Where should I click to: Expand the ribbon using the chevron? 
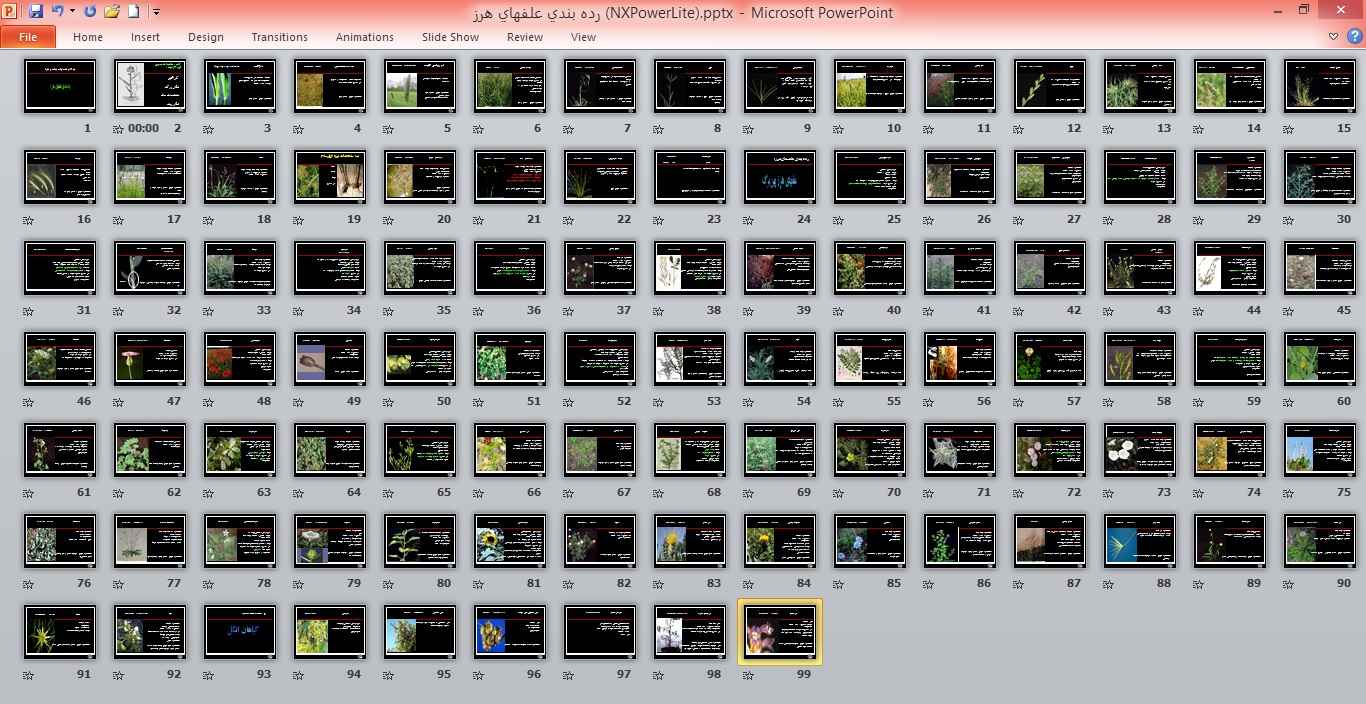pyautogui.click(x=1334, y=37)
